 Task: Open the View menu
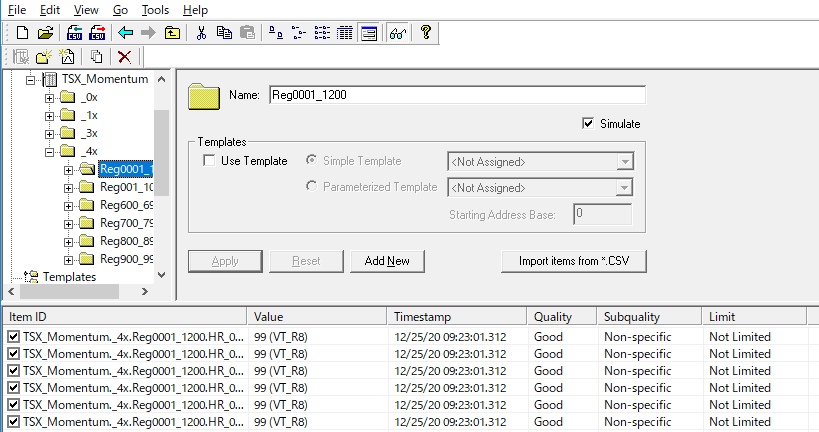pyautogui.click(x=86, y=9)
